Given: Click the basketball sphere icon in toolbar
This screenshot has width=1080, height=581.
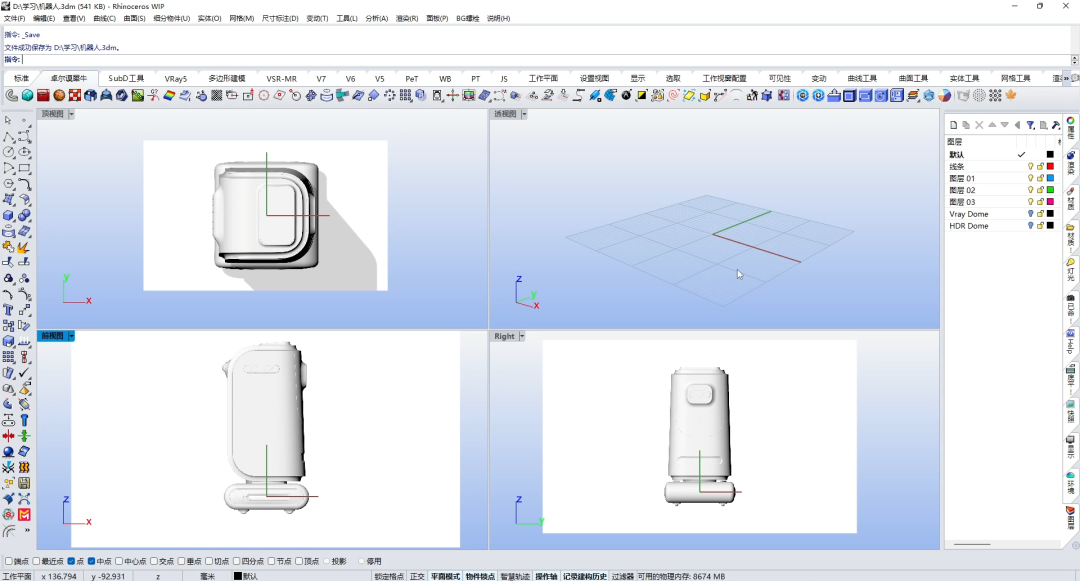Looking at the screenshot, I should [x=59, y=96].
